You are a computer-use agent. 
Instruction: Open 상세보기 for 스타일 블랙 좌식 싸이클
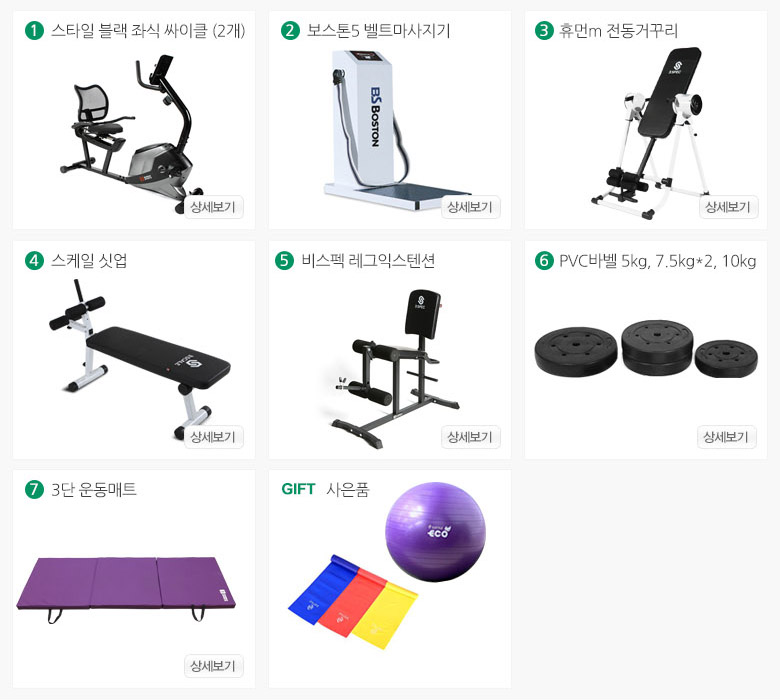[213, 207]
